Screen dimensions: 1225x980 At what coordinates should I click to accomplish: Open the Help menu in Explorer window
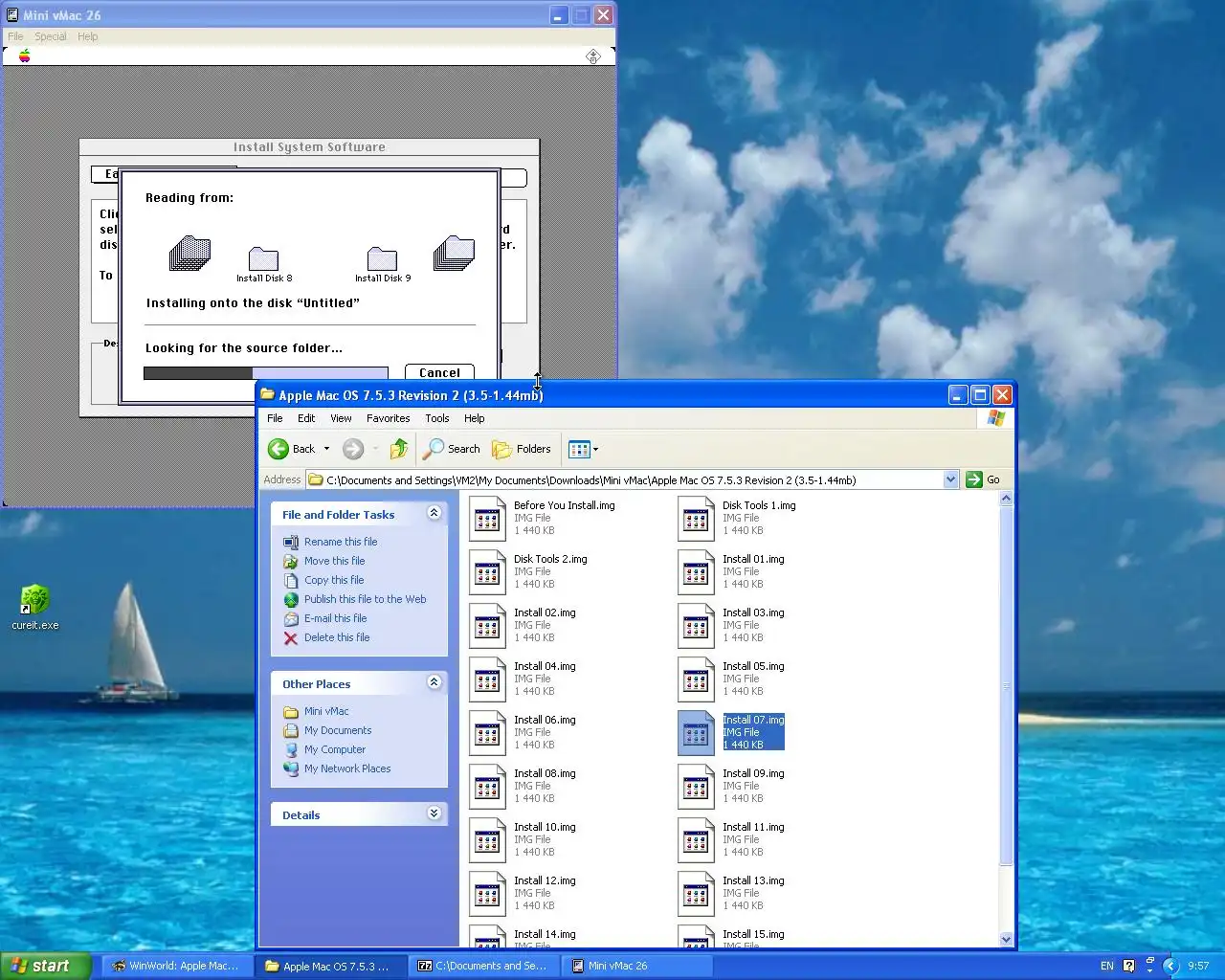(x=475, y=418)
